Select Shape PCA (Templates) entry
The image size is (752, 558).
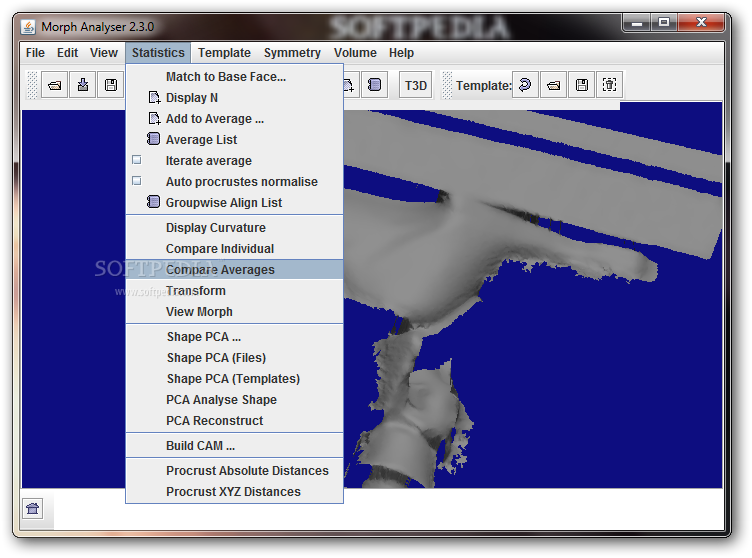coord(235,379)
